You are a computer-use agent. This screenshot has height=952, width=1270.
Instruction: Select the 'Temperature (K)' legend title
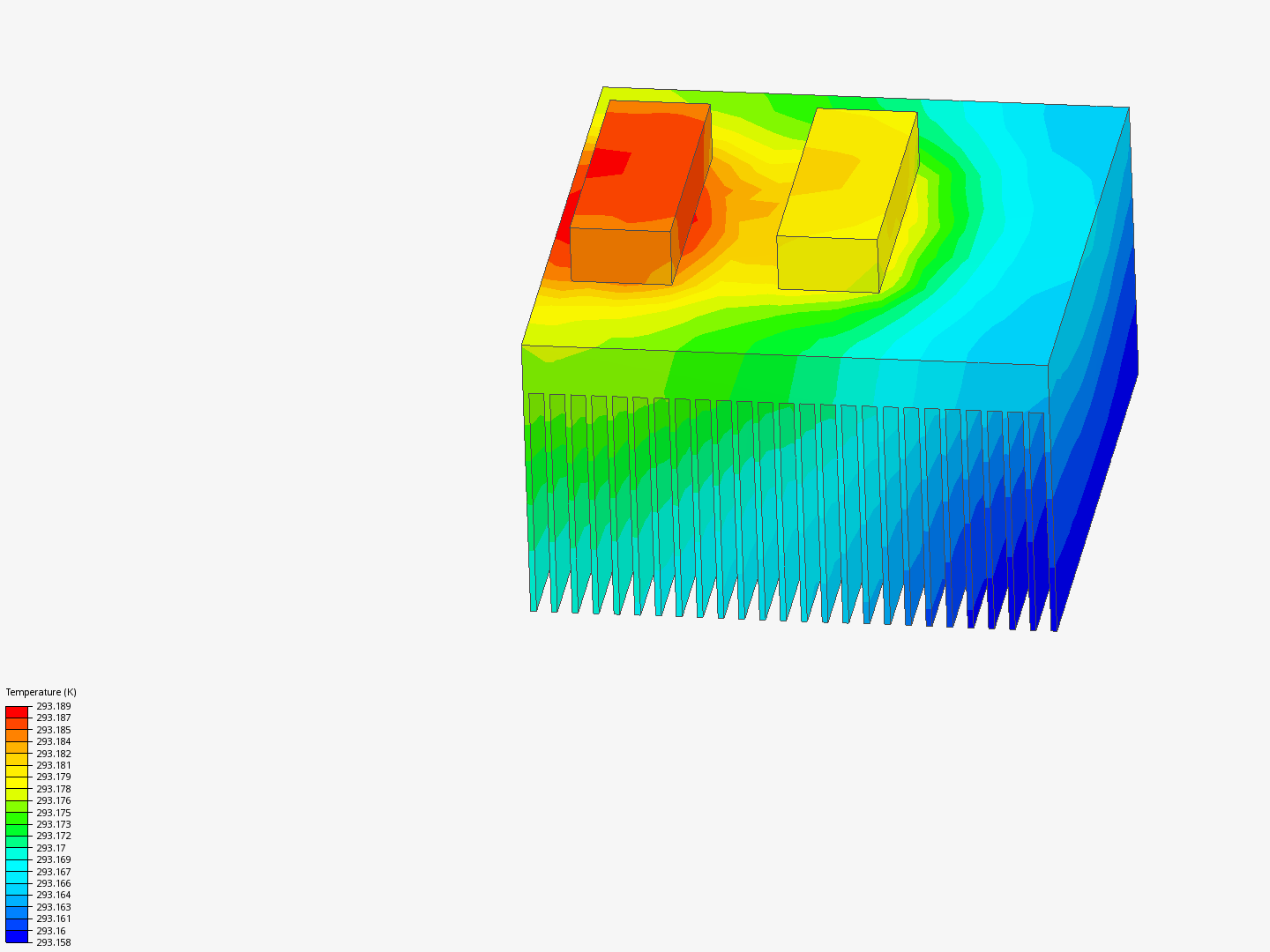tap(41, 692)
